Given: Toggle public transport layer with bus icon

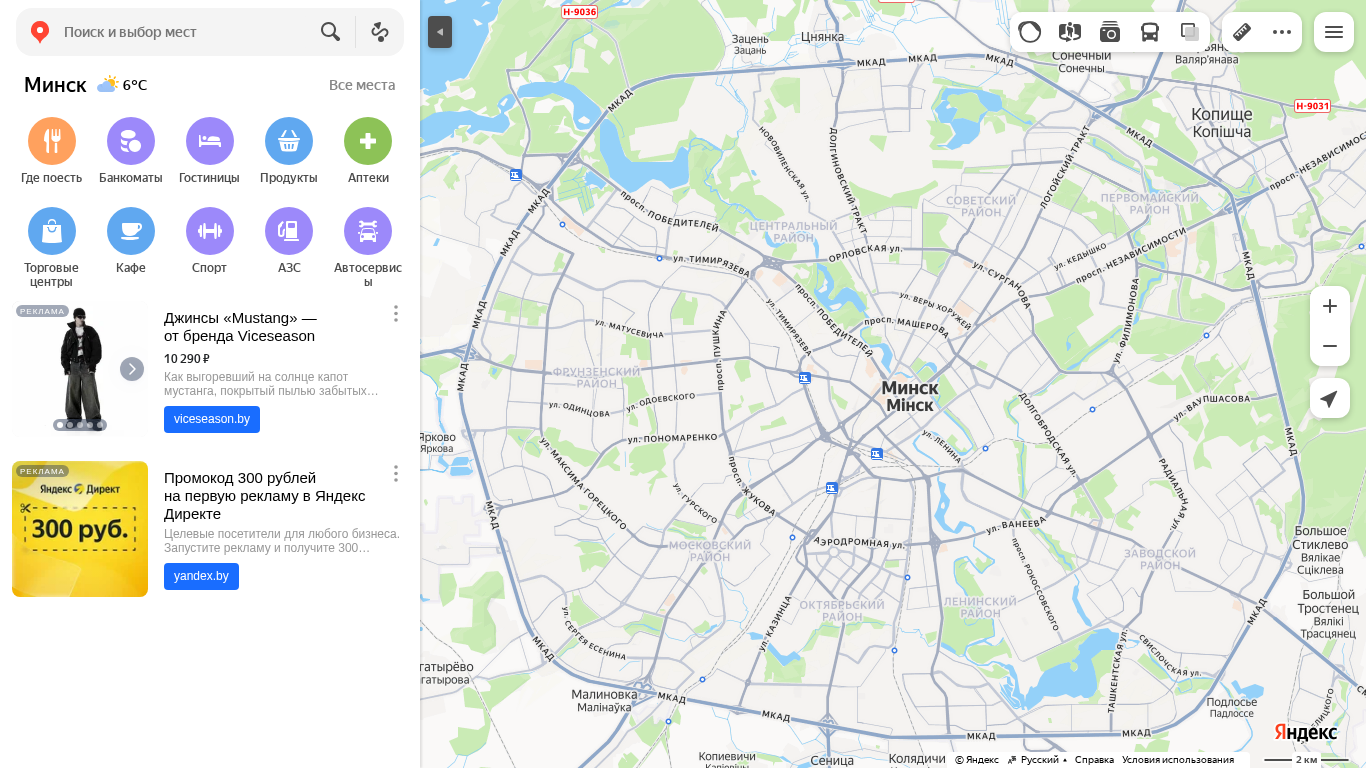Looking at the screenshot, I should [1150, 32].
